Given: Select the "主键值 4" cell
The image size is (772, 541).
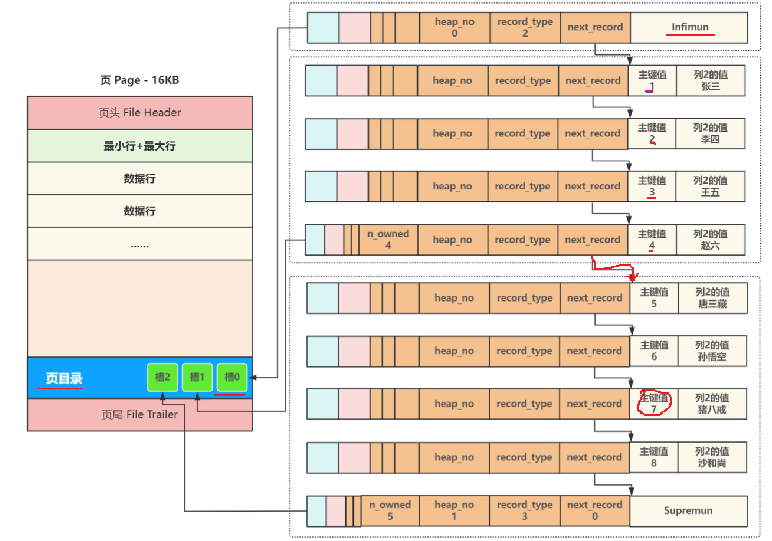Looking at the screenshot, I should [652, 240].
